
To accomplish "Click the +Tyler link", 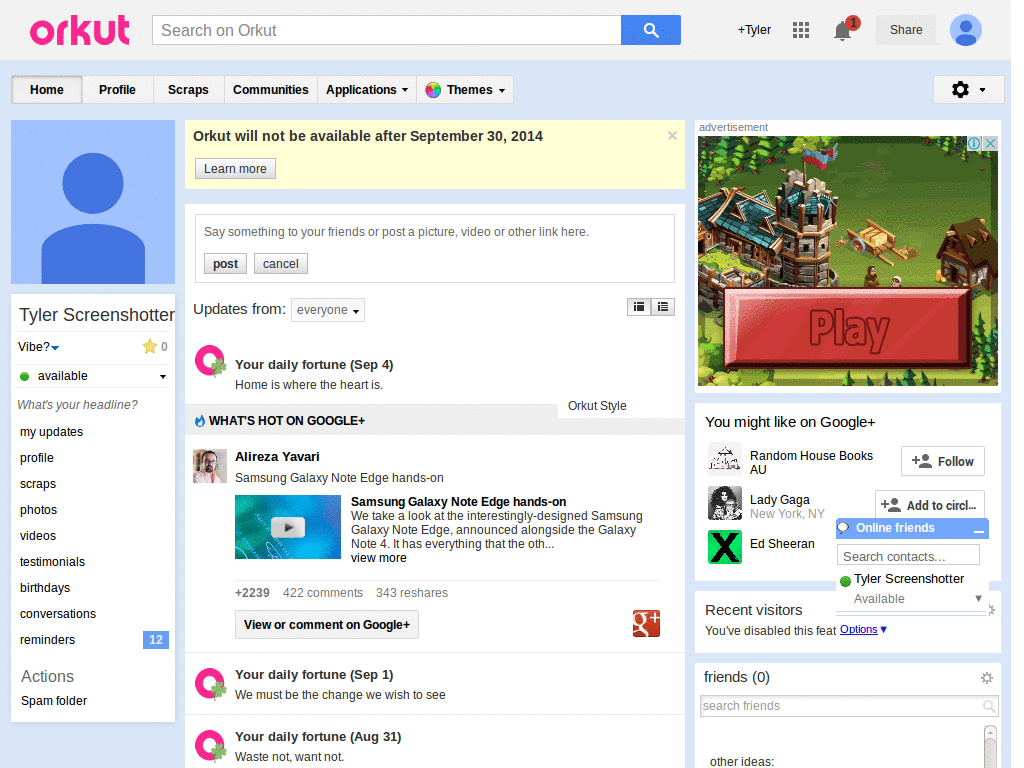I will [x=754, y=30].
